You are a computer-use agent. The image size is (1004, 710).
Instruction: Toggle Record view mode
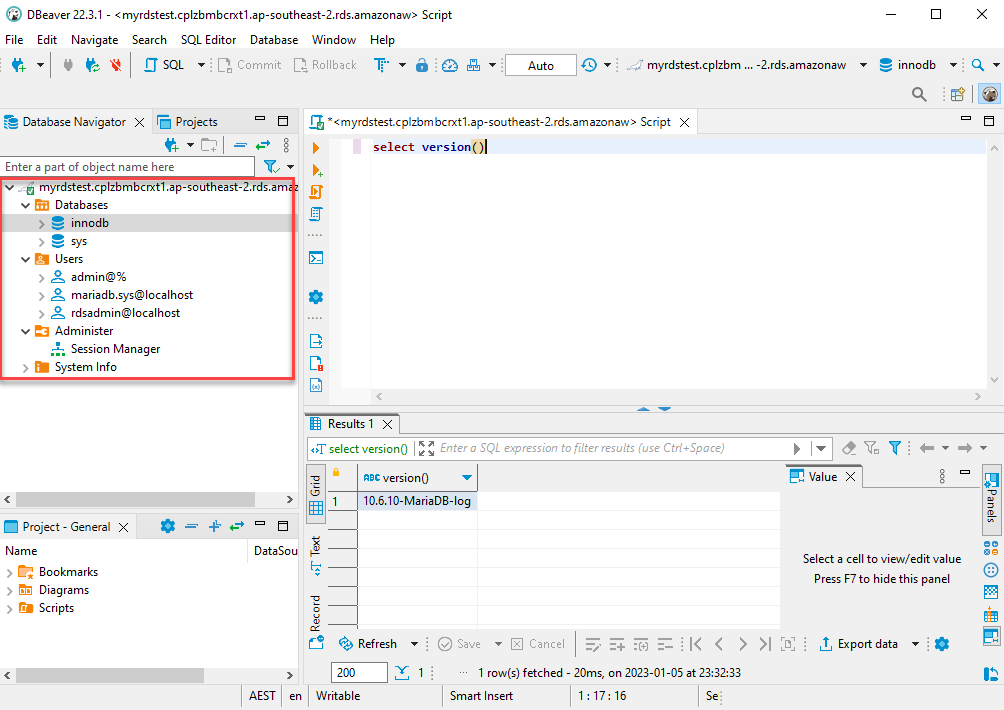click(x=316, y=613)
